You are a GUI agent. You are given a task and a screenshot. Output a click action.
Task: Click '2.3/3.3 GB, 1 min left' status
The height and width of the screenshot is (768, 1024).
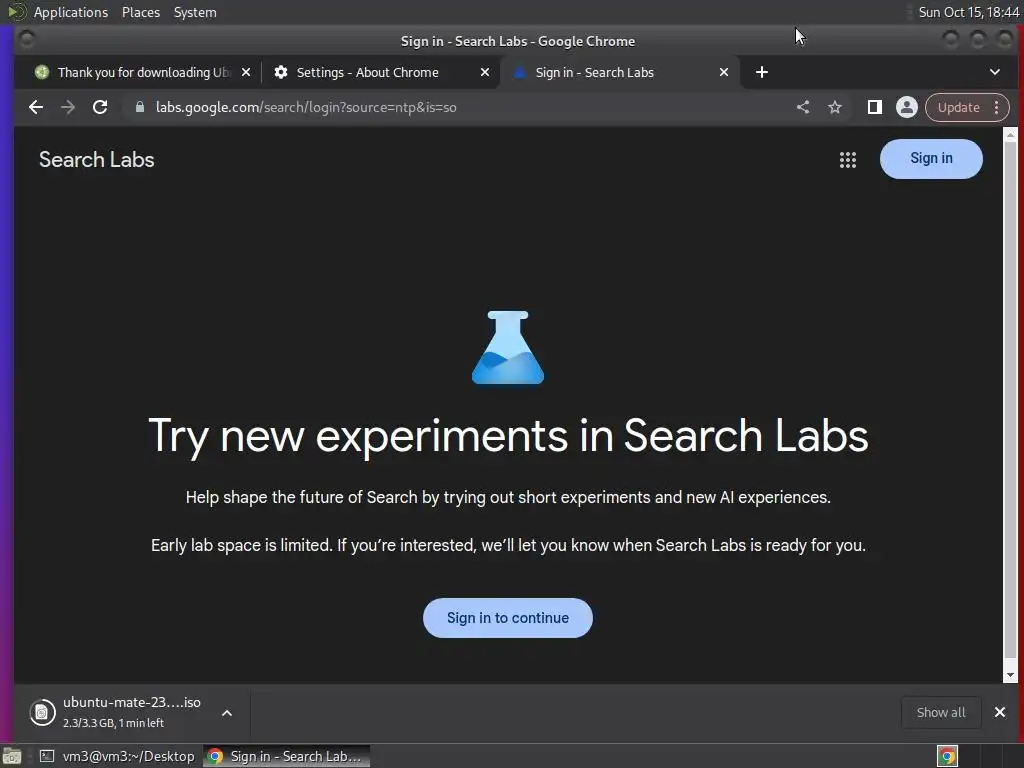[x=114, y=723]
